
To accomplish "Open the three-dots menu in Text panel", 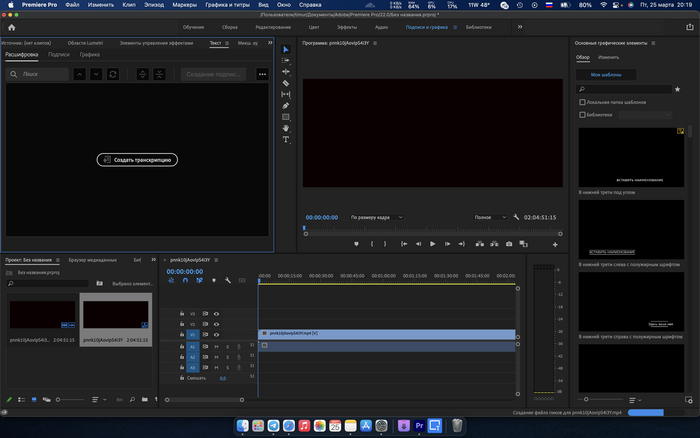I will [262, 74].
